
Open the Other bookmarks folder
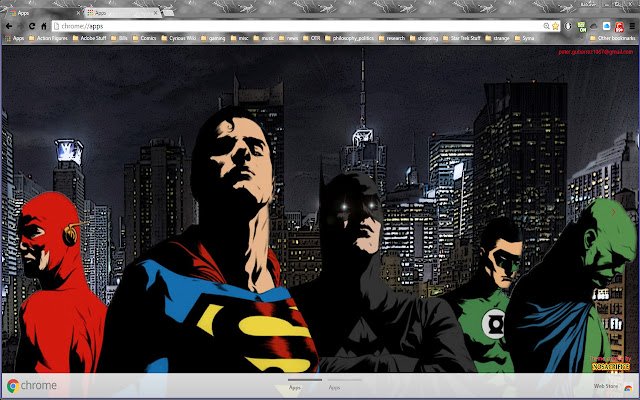[613, 38]
